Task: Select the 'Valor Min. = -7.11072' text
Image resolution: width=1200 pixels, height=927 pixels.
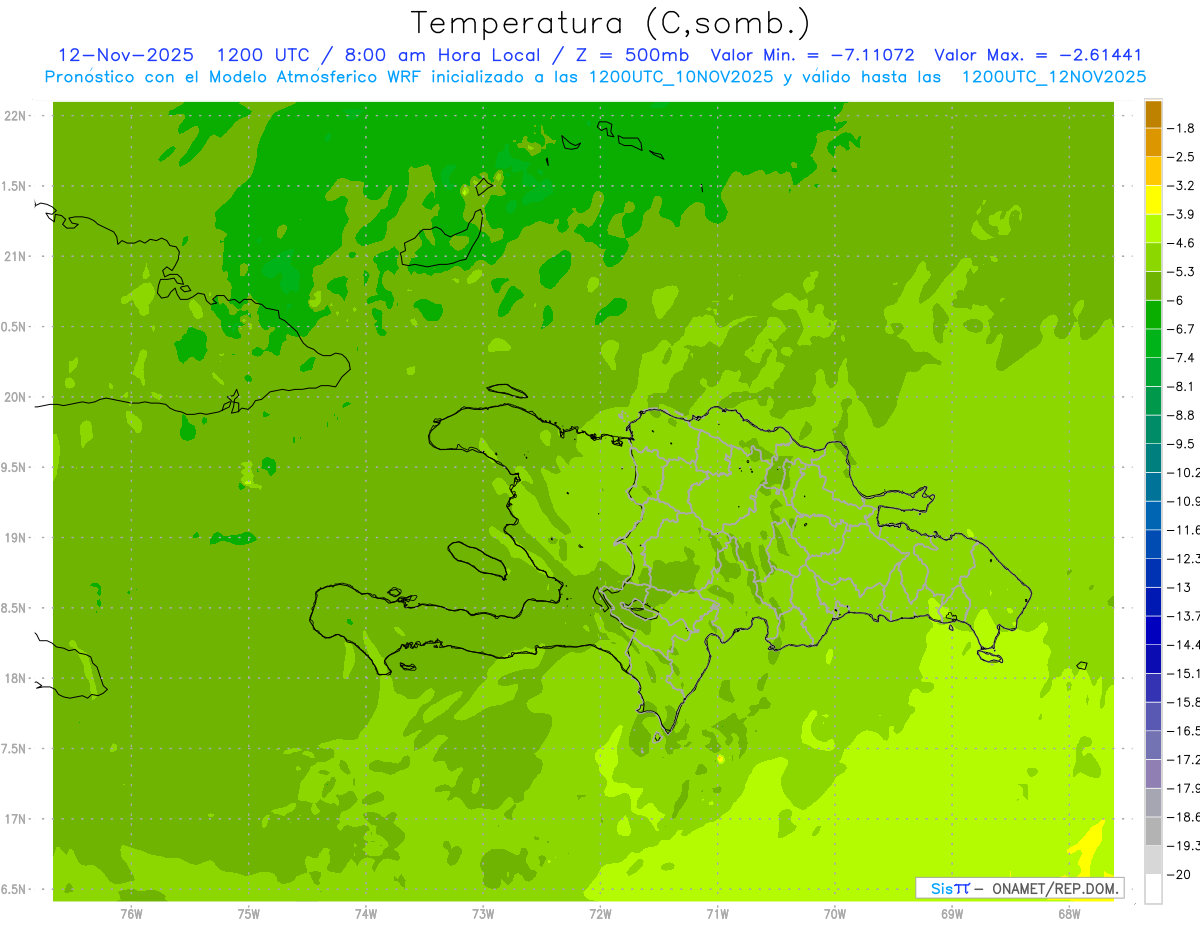Action: pyautogui.click(x=812, y=55)
